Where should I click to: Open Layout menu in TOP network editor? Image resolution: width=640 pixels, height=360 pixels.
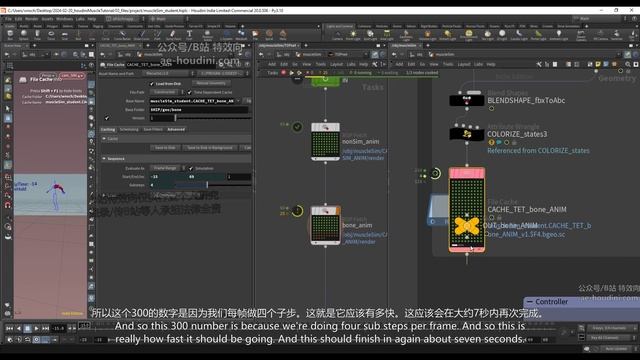tap(336, 64)
